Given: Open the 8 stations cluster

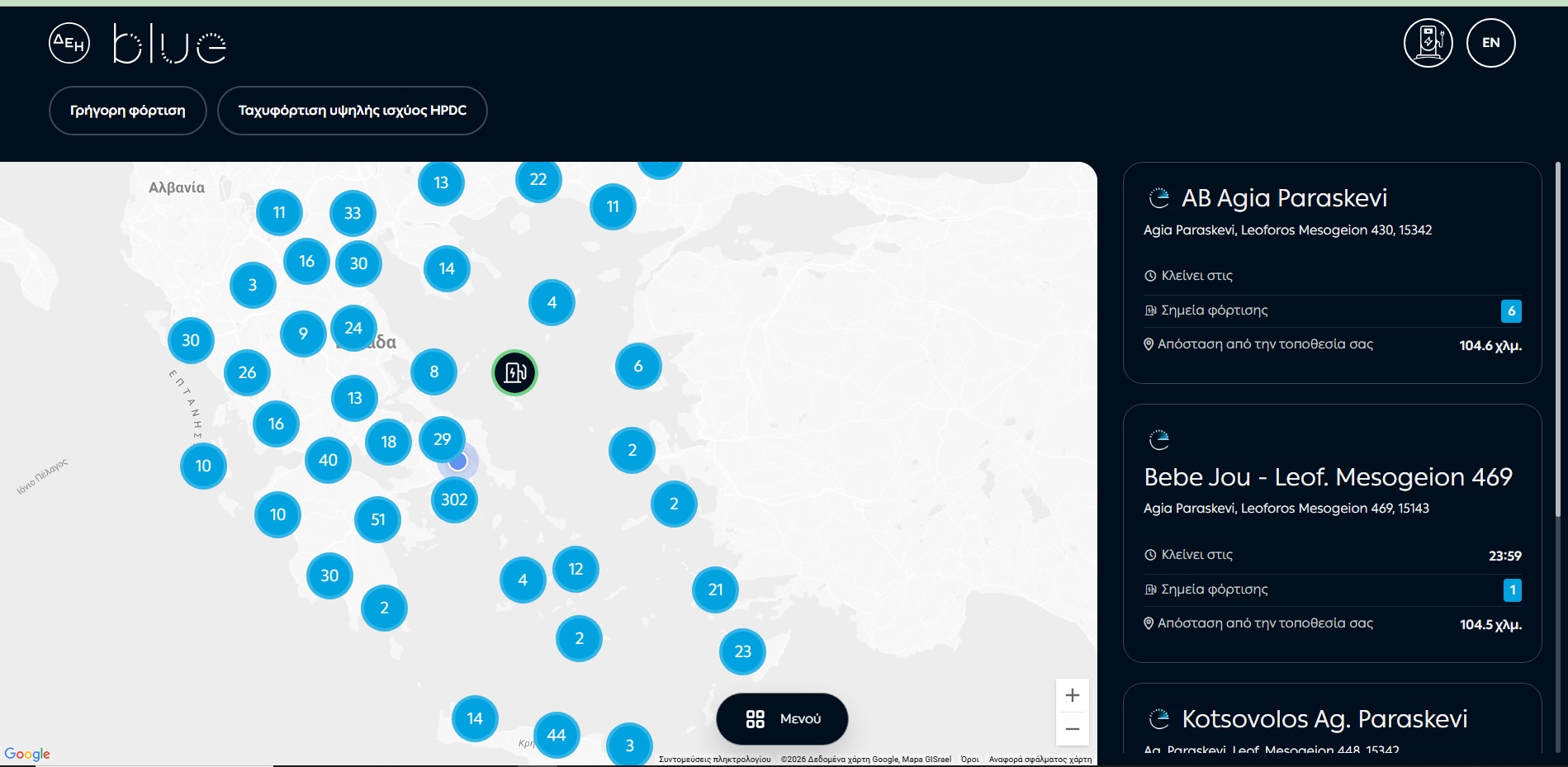Looking at the screenshot, I should pyautogui.click(x=434, y=372).
